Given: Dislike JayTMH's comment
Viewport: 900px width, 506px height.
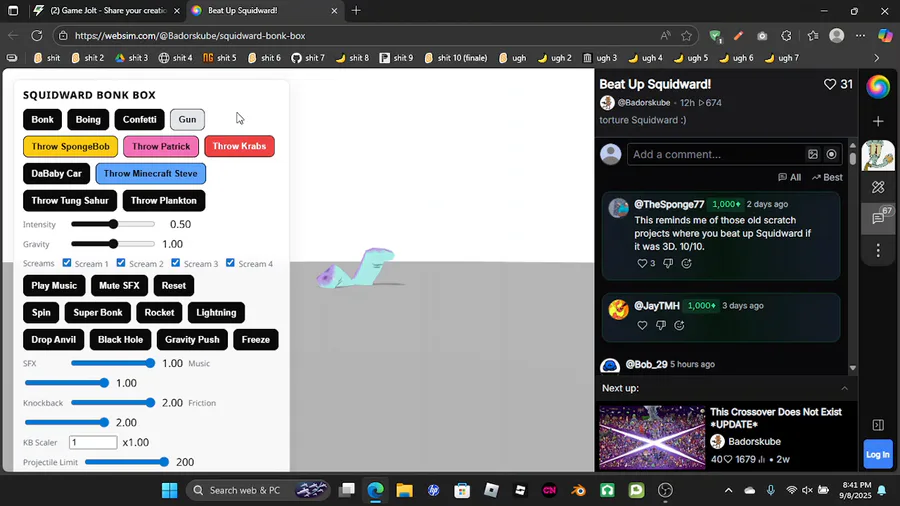Looking at the screenshot, I should (661, 325).
